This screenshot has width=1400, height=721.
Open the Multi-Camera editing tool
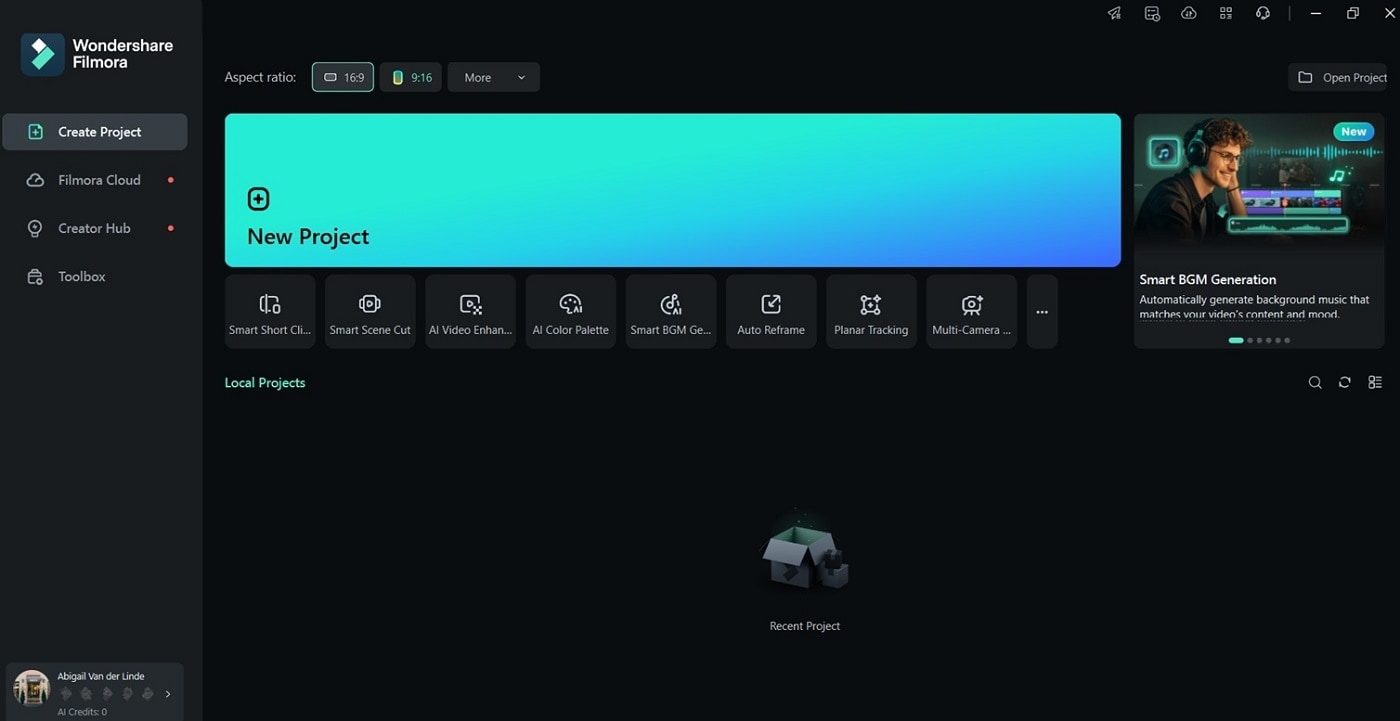click(x=971, y=312)
